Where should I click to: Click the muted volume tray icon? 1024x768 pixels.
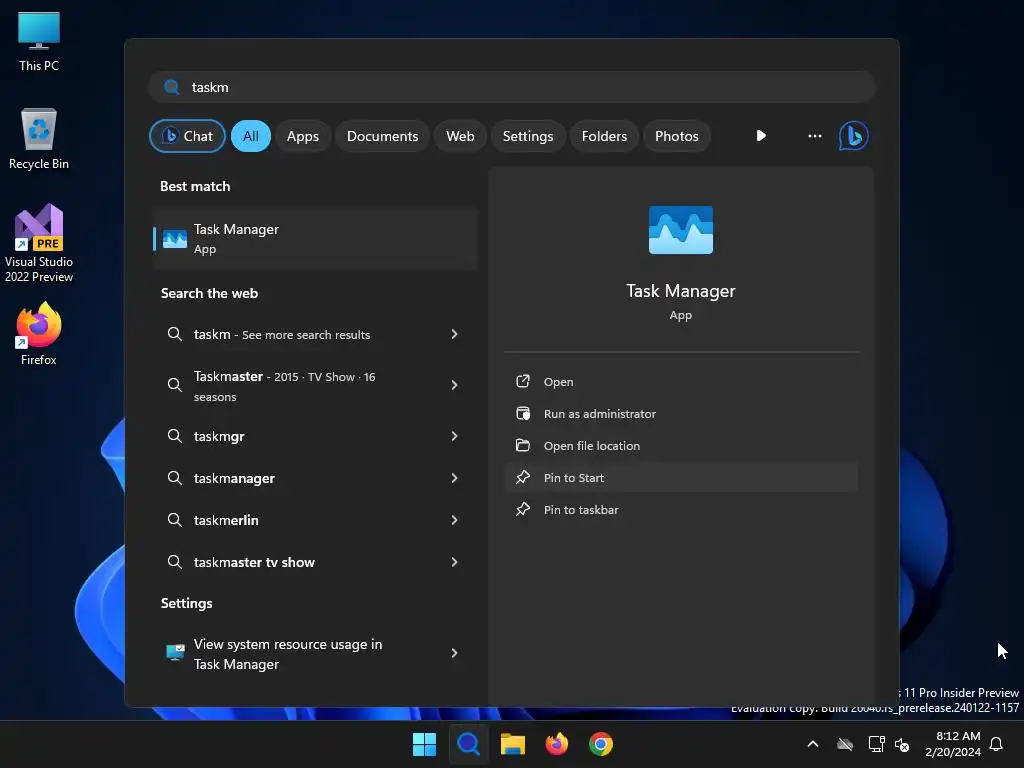(x=902, y=744)
